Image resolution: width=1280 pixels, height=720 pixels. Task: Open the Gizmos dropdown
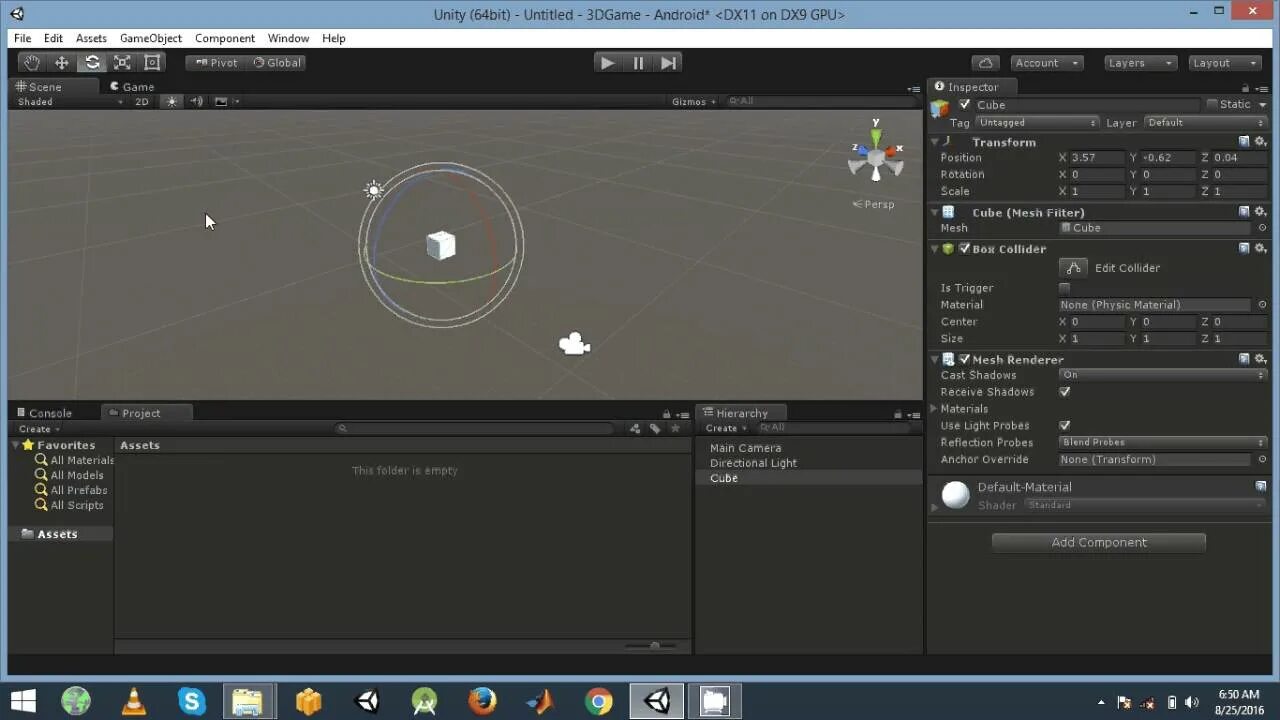click(694, 101)
